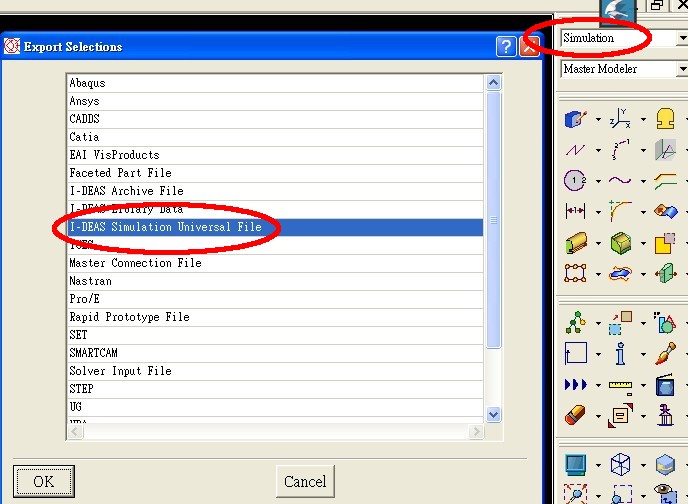This screenshot has height=504, width=688.
Task: Select the paintbrush appearance icon
Action: (x=666, y=354)
